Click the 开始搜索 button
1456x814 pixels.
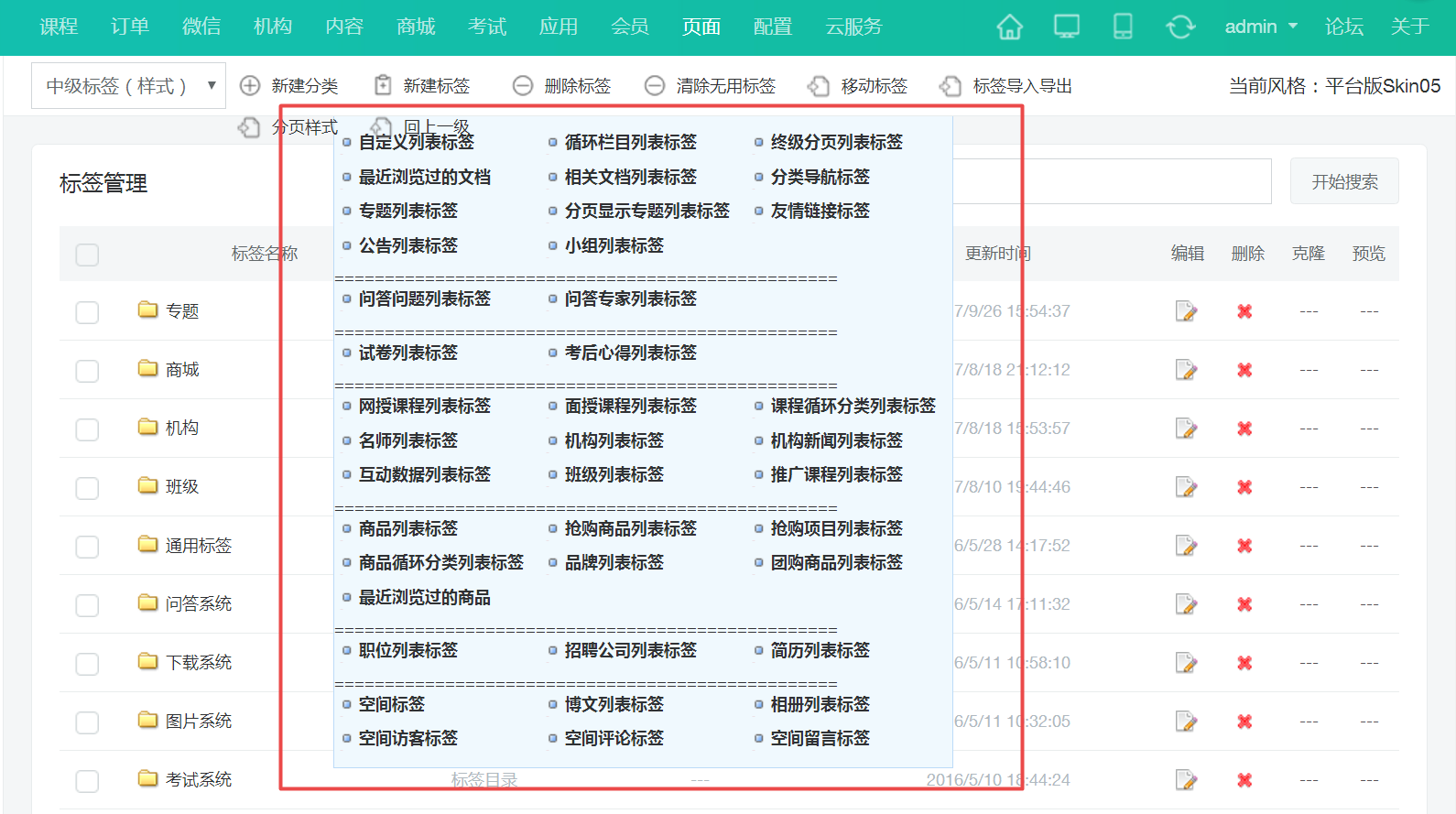1344,181
